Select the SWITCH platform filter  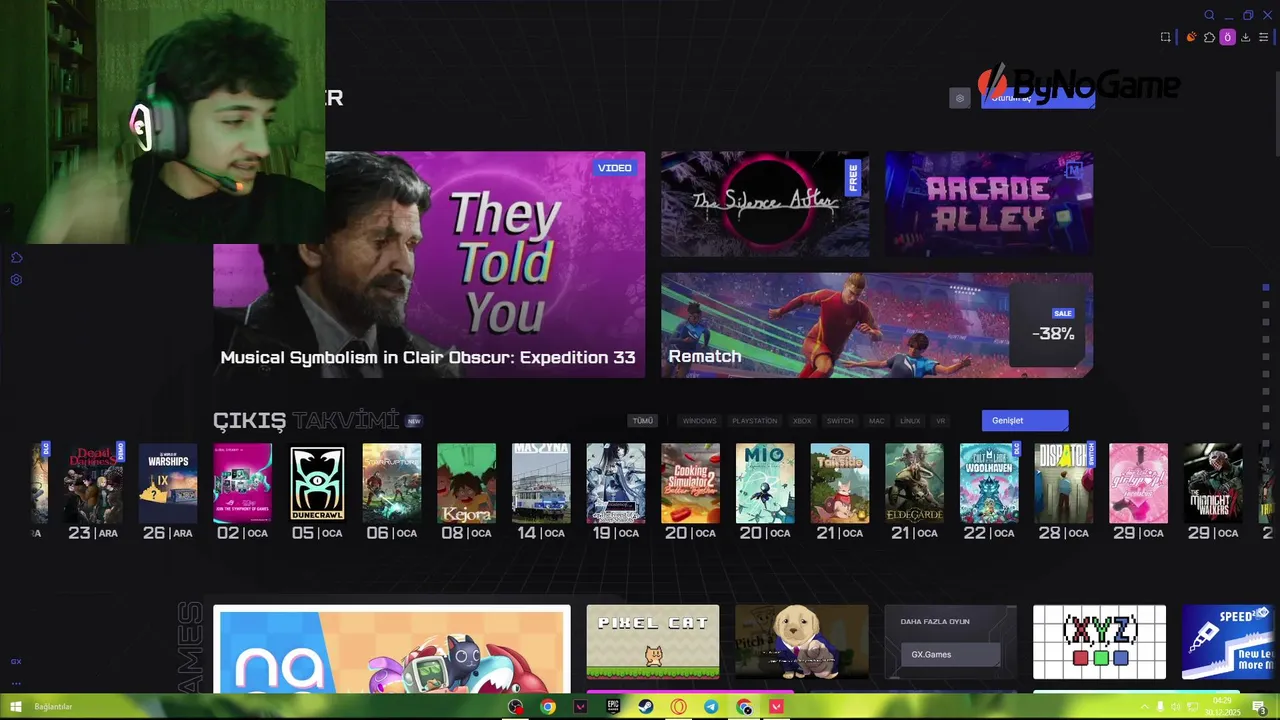(840, 421)
